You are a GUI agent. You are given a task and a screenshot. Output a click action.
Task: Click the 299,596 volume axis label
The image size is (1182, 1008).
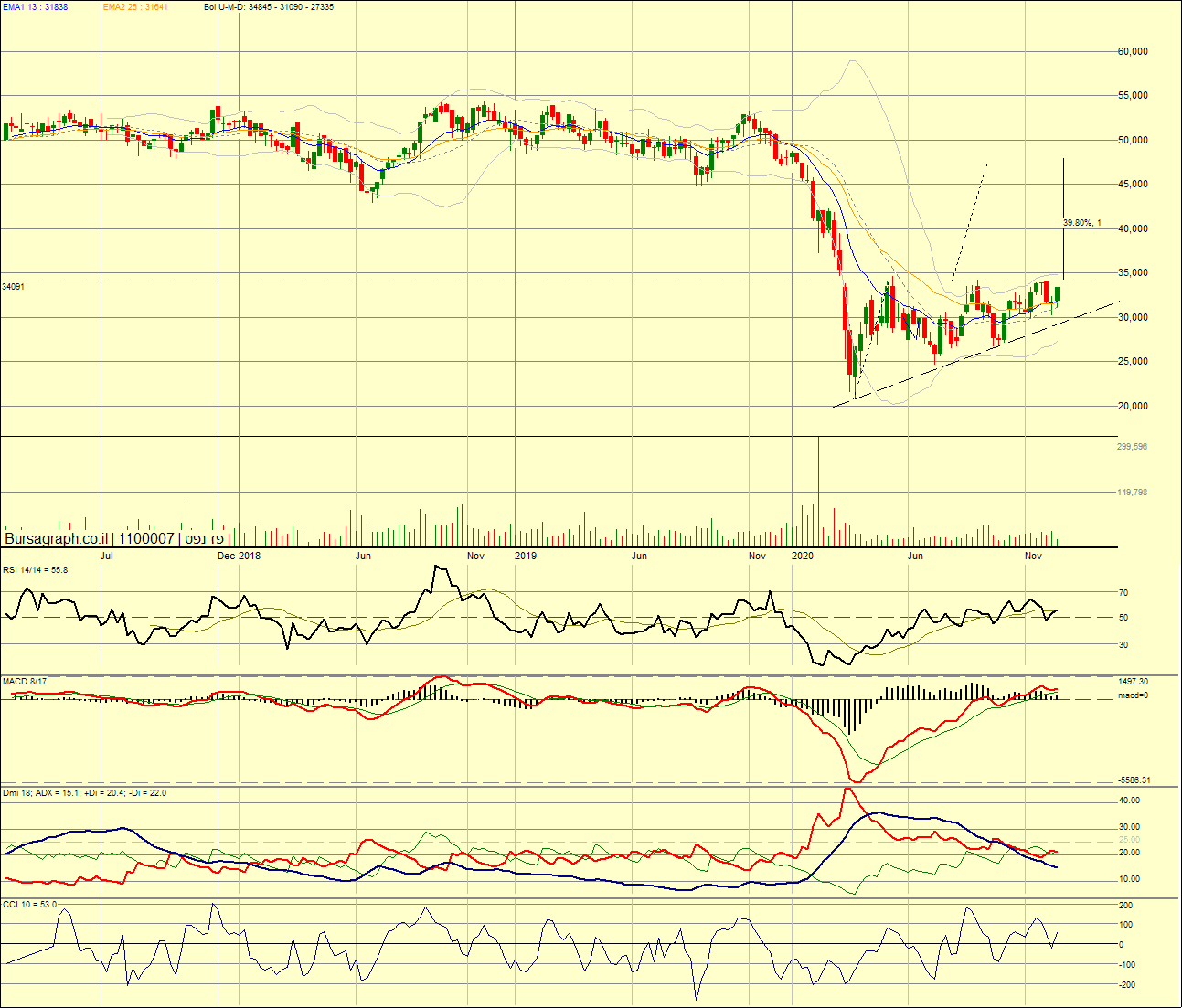[1133, 447]
